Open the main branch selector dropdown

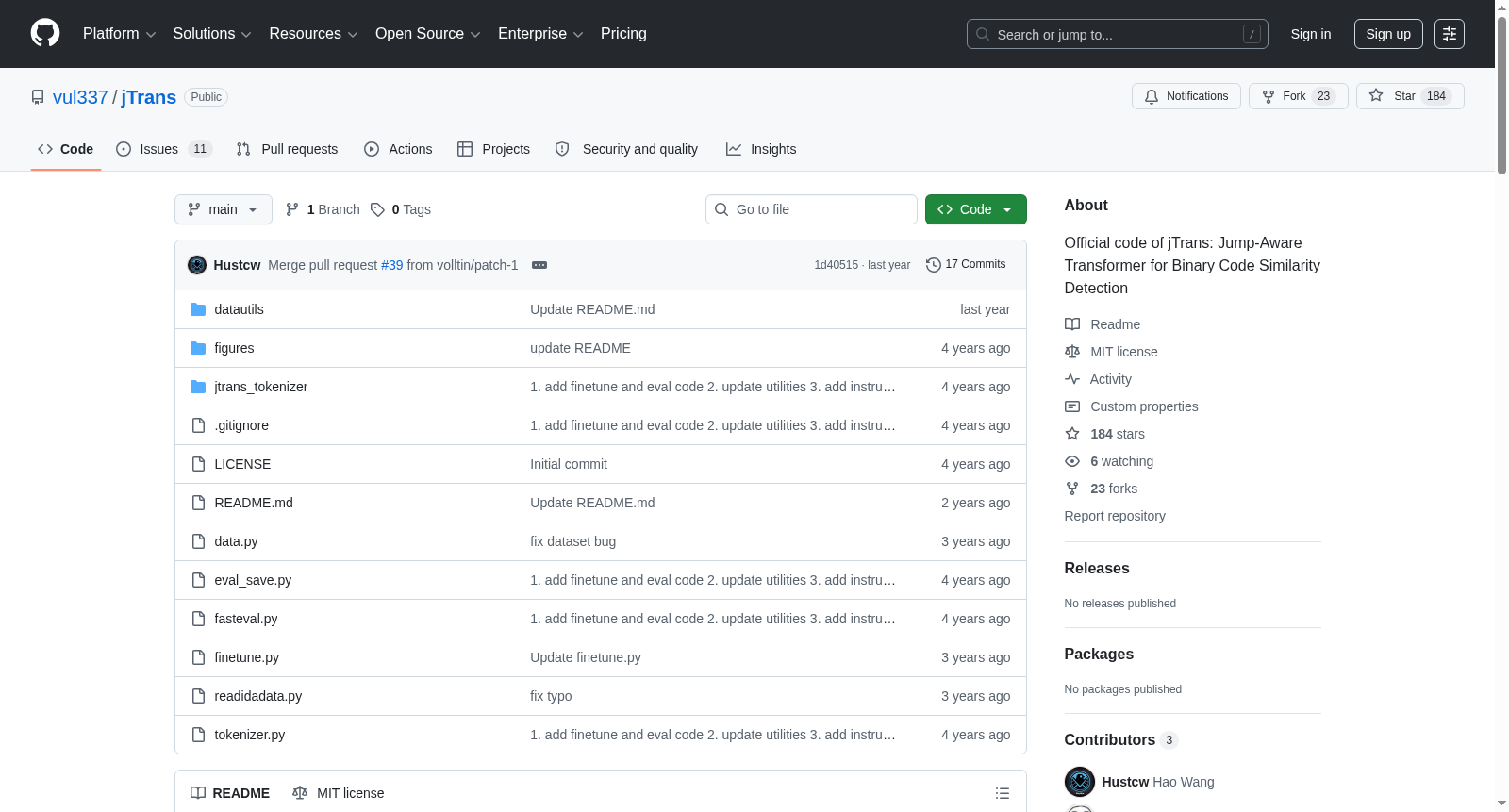point(224,209)
